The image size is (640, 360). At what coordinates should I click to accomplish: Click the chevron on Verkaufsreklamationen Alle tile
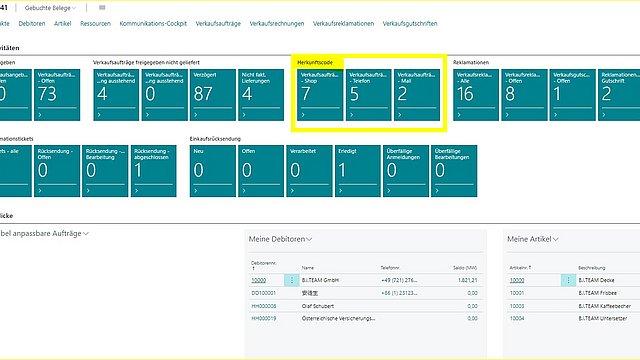[459, 115]
